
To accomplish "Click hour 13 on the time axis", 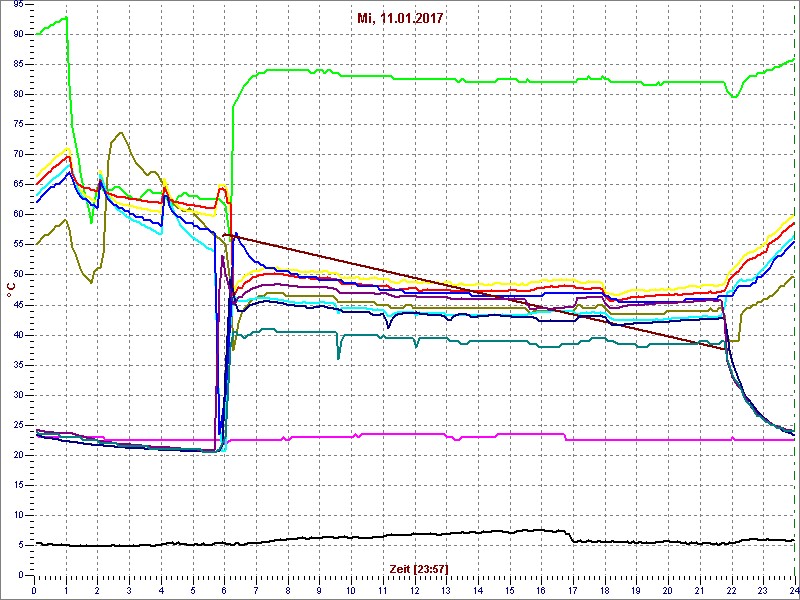I will coord(446,590).
